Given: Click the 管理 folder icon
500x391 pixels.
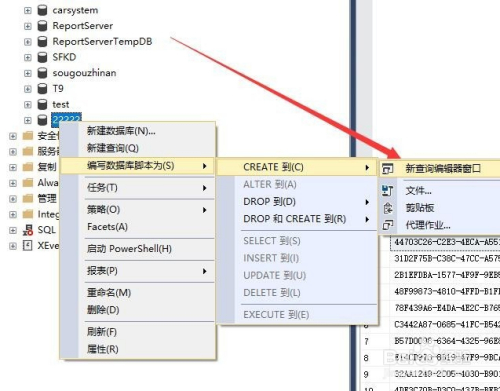Looking at the screenshot, I should click(28, 199).
